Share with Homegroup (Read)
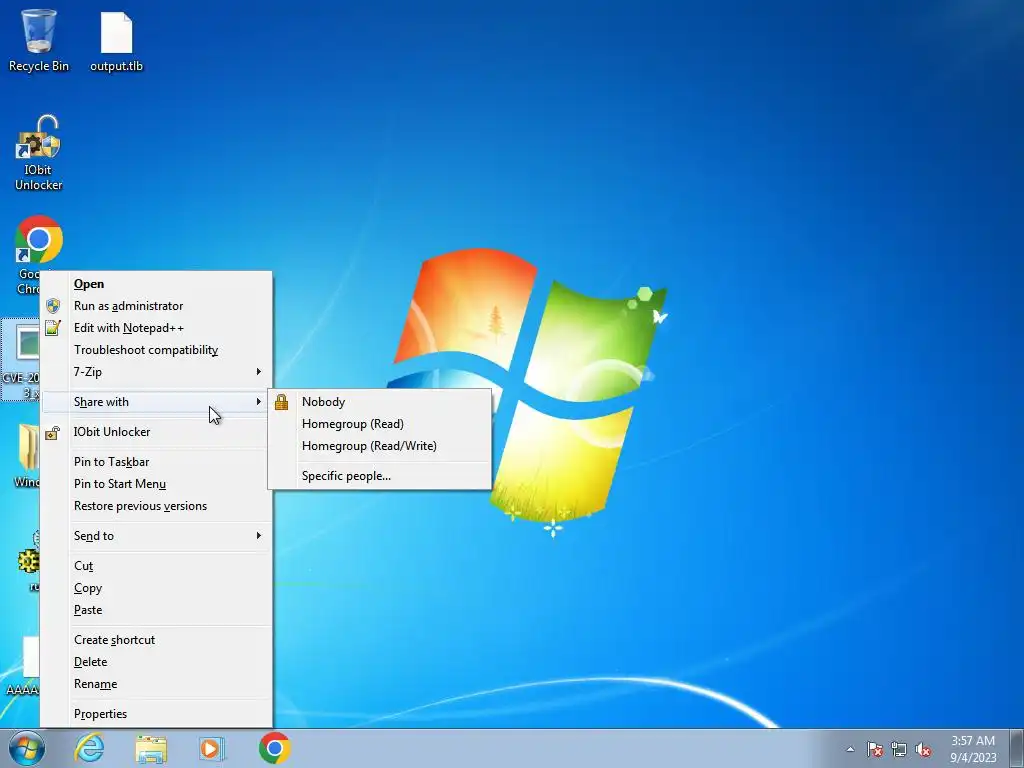Image resolution: width=1024 pixels, height=768 pixels. tap(379, 424)
